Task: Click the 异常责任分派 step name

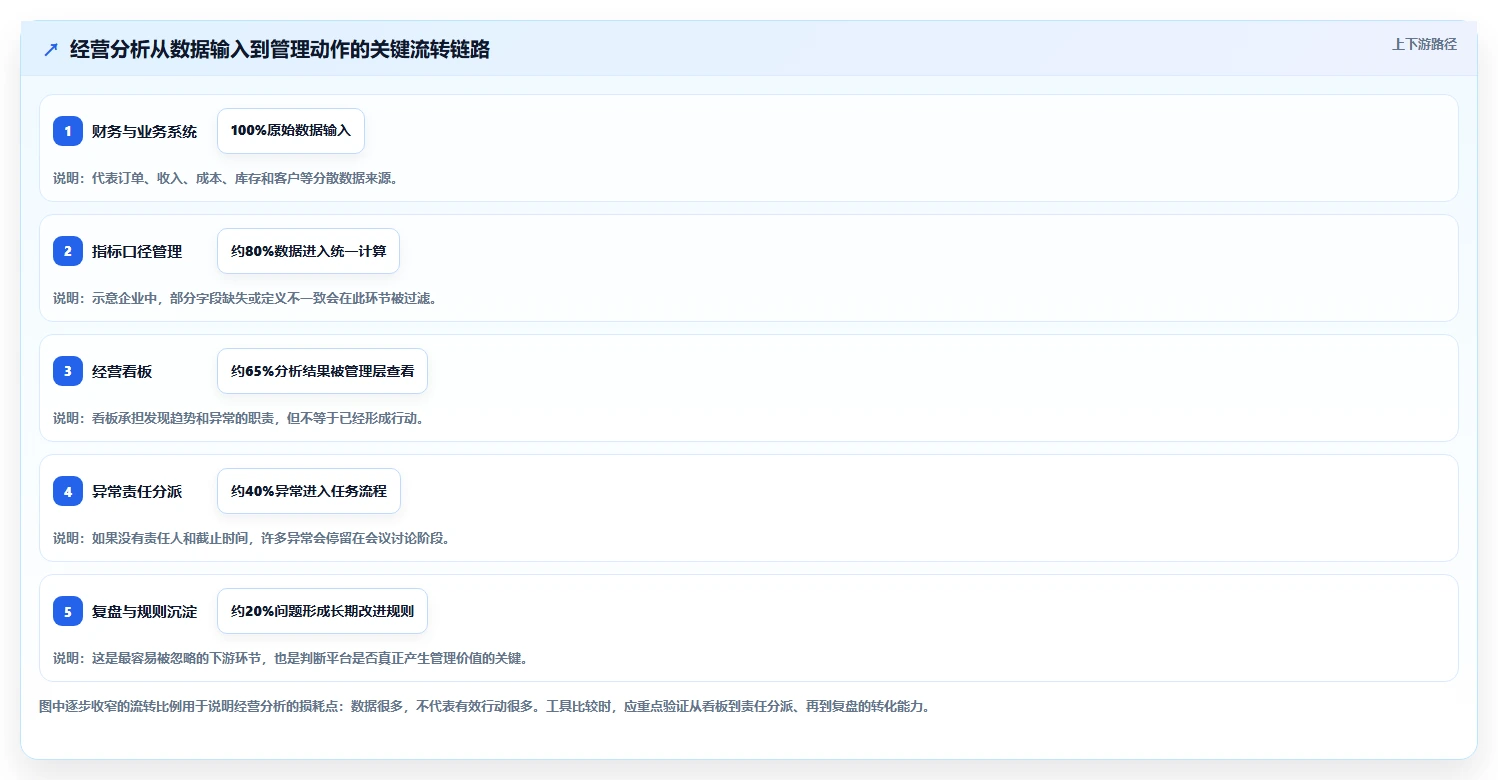Action: pos(137,492)
